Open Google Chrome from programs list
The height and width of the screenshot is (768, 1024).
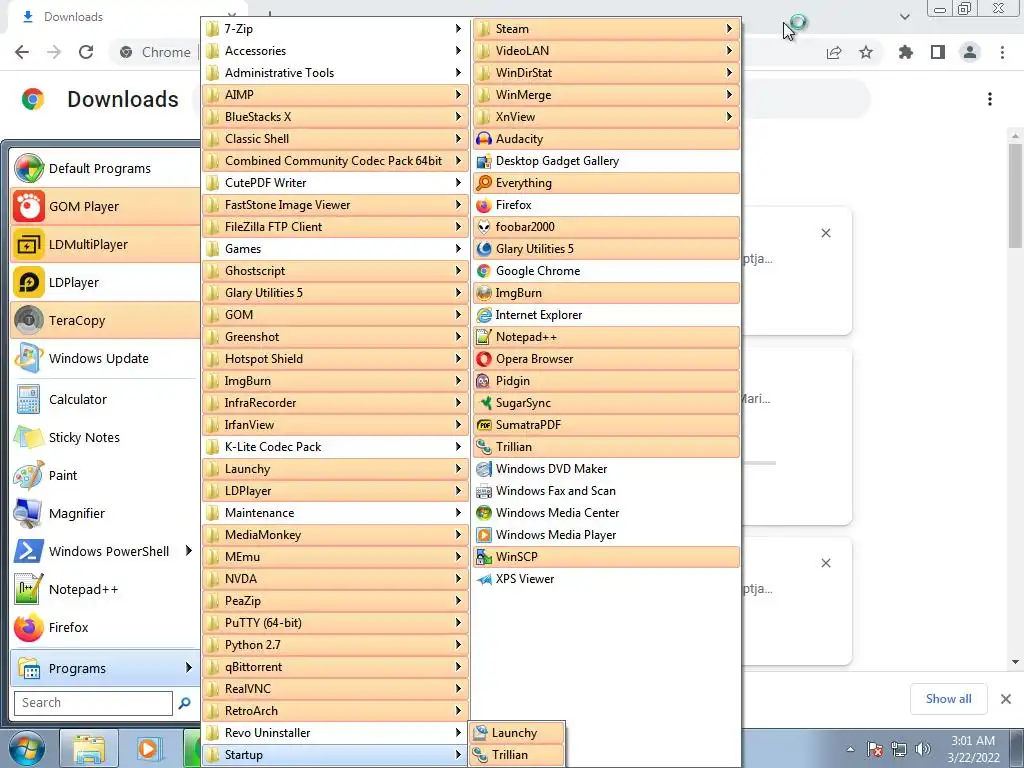click(607, 270)
